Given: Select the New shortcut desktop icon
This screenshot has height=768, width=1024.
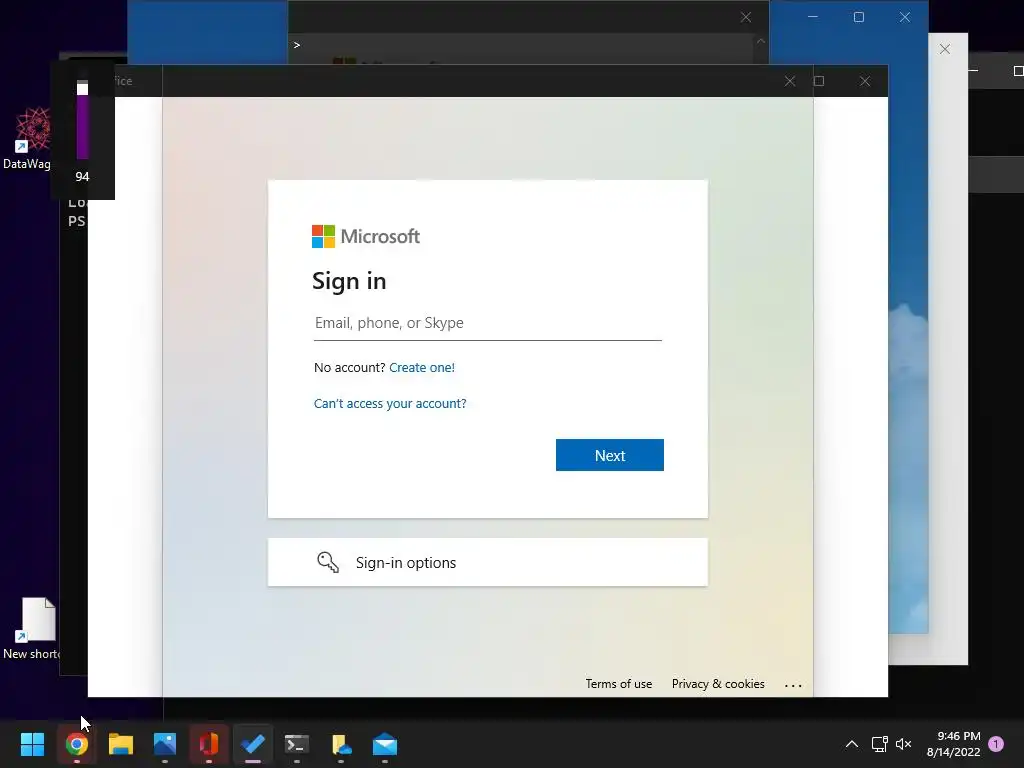Looking at the screenshot, I should pyautogui.click(x=31, y=628).
